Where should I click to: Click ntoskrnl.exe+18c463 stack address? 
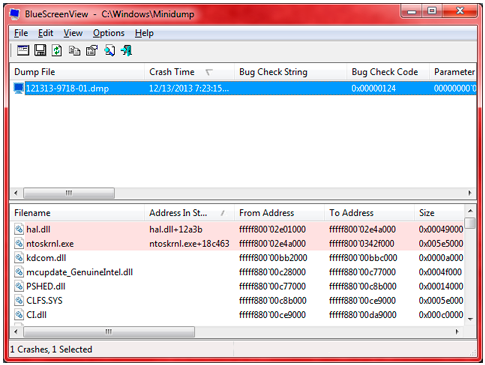coord(189,244)
